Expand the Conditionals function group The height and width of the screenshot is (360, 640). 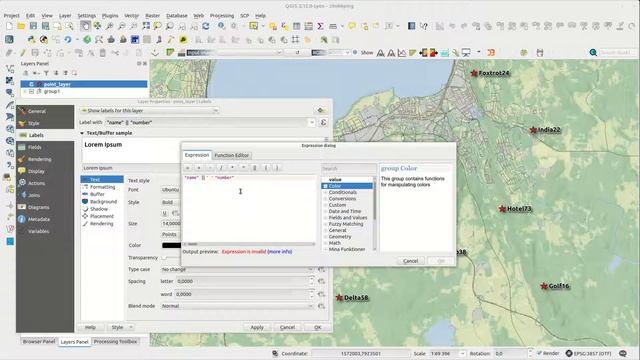click(325, 192)
